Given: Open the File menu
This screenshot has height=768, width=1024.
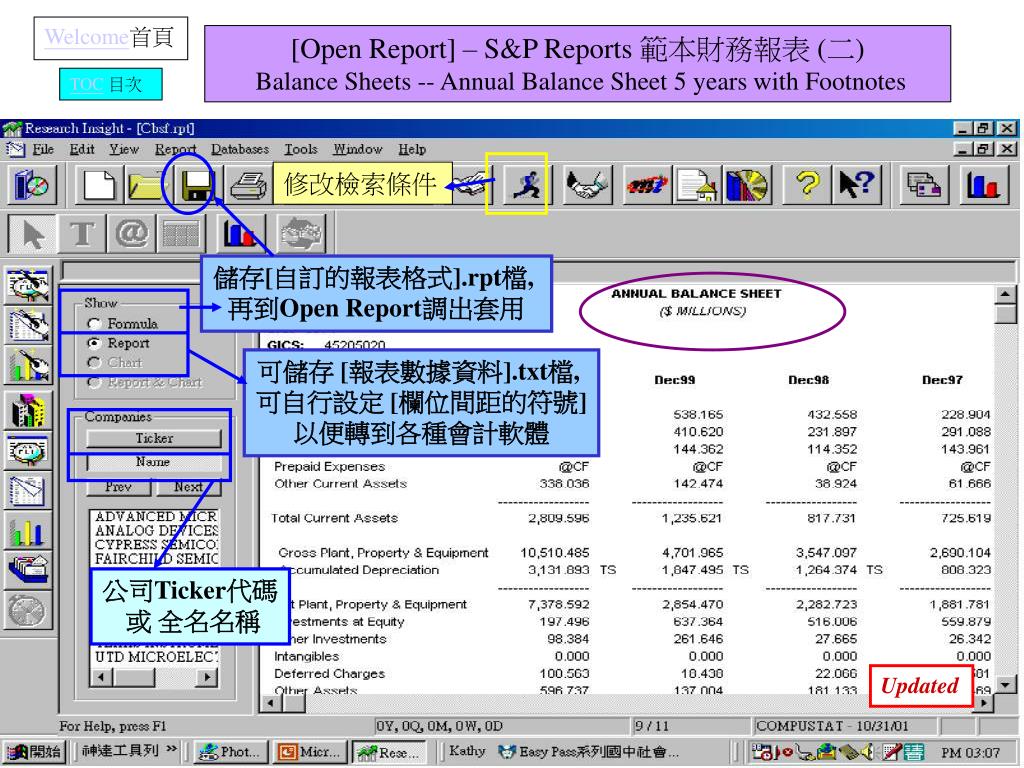Looking at the screenshot, I should coord(43,150).
